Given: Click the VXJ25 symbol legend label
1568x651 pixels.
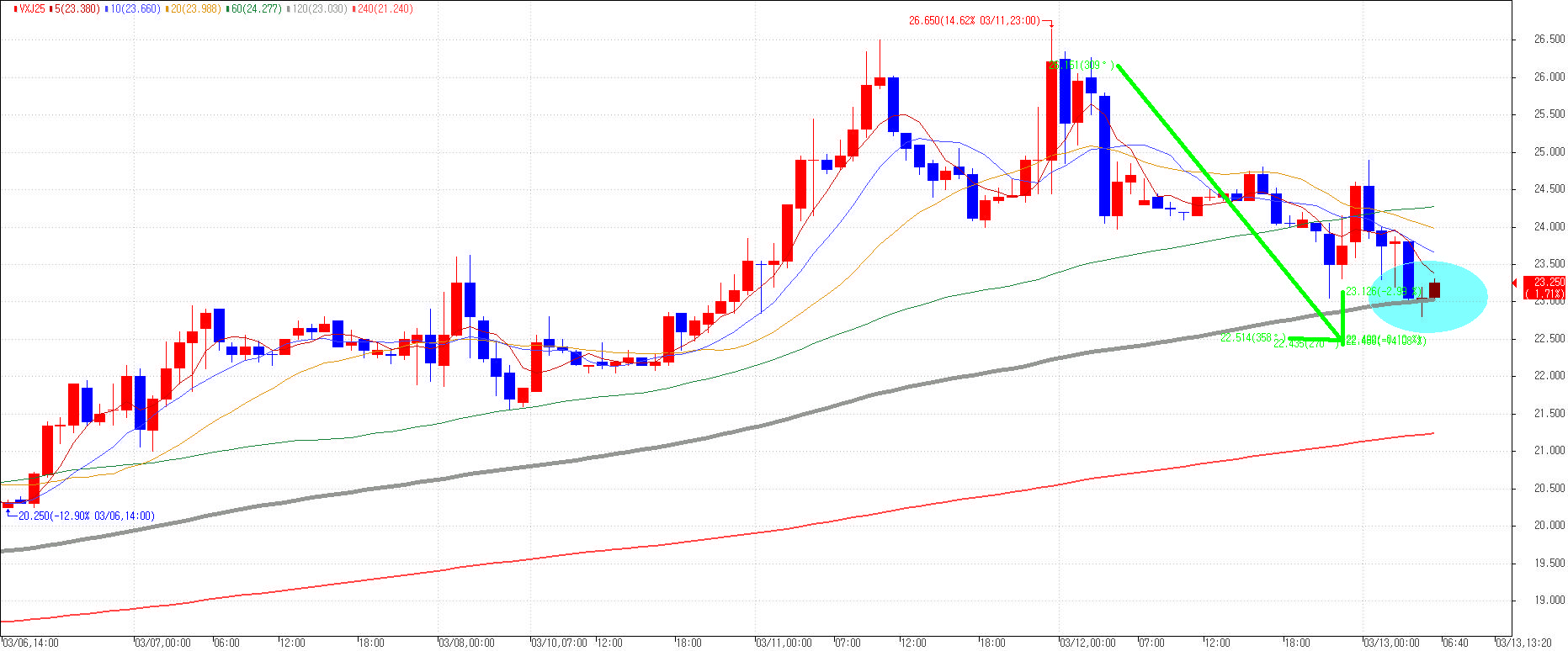Looking at the screenshot, I should click(27, 9).
